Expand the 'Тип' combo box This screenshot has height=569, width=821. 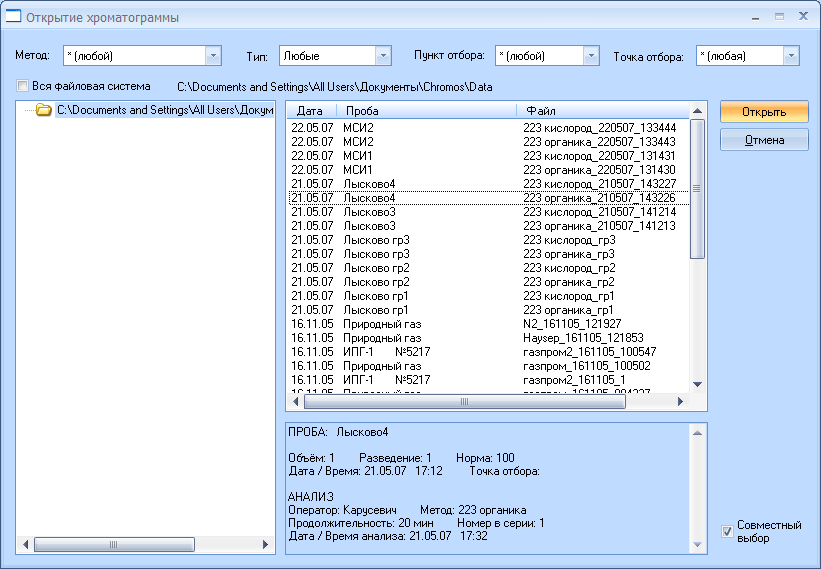[x=383, y=56]
